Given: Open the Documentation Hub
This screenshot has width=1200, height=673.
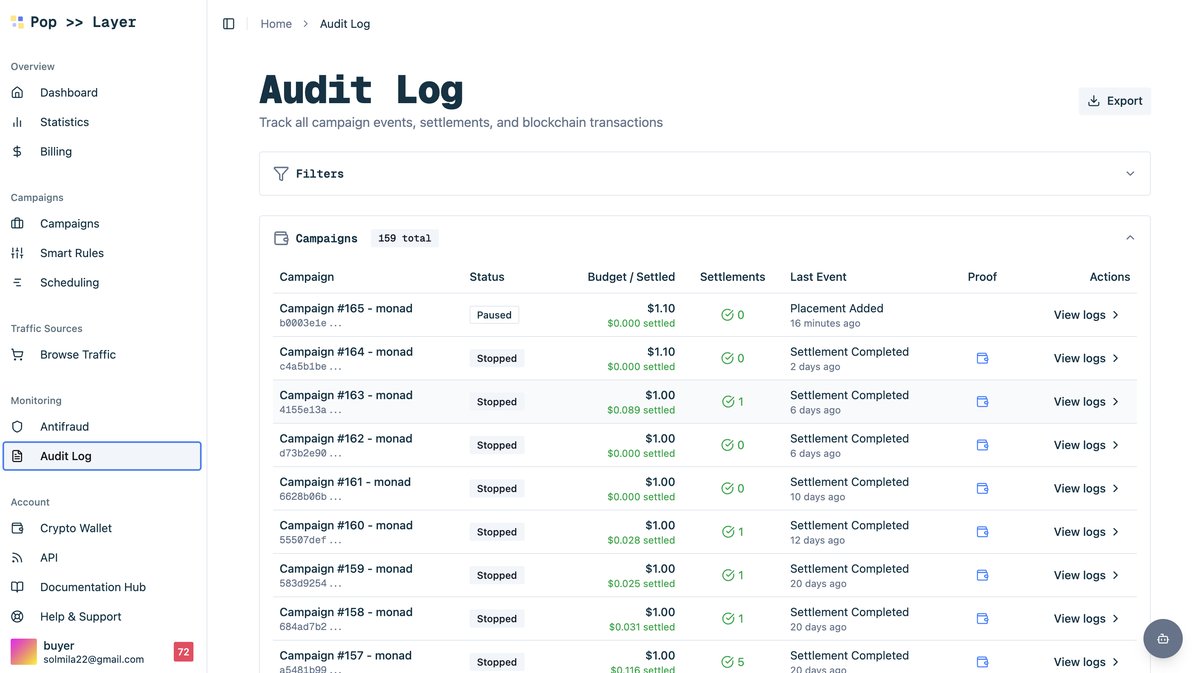Looking at the screenshot, I should (x=92, y=587).
